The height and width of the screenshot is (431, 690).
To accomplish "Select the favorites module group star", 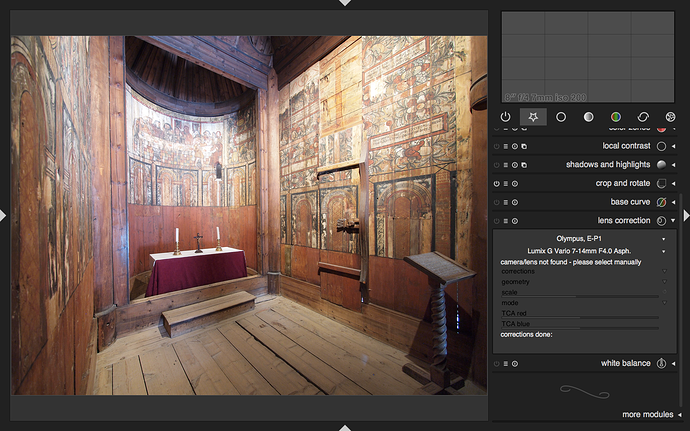I will point(533,117).
